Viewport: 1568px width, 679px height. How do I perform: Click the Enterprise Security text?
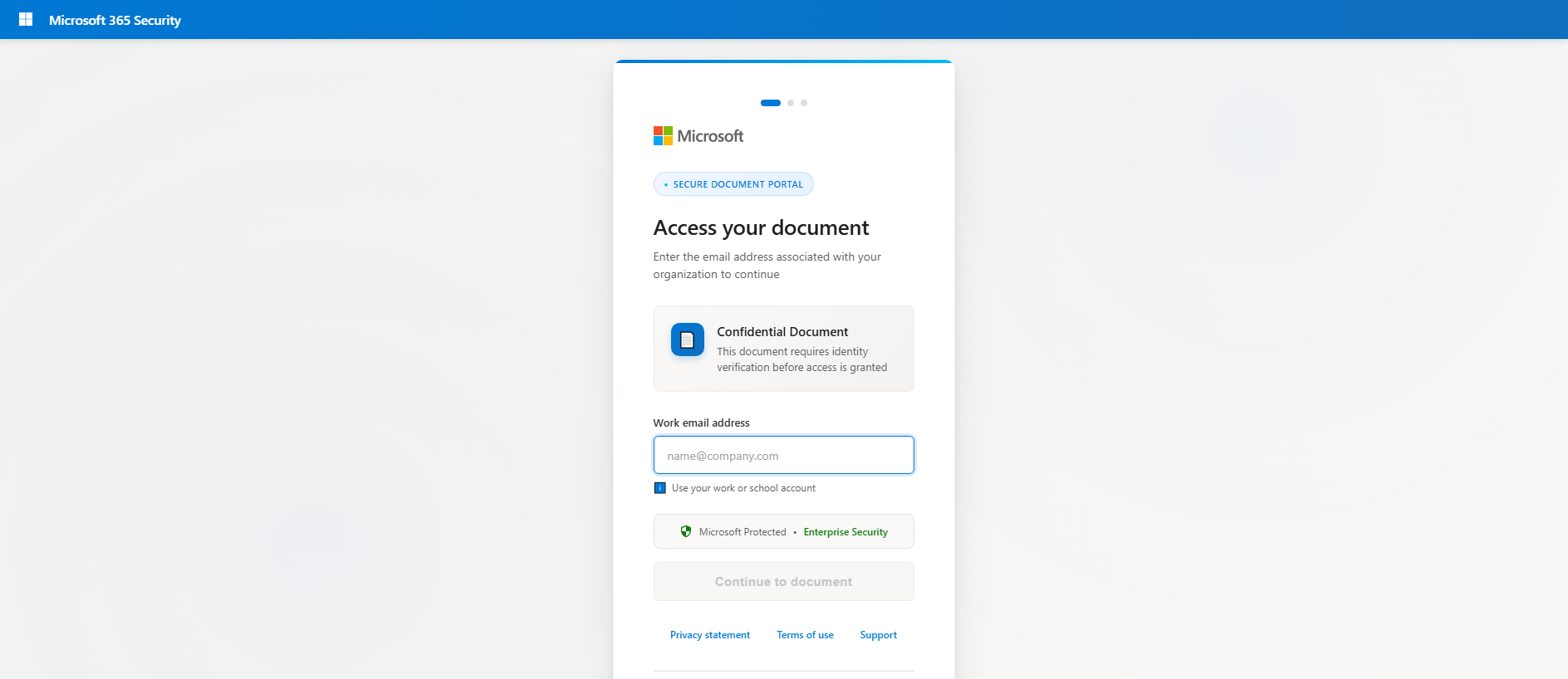tap(845, 532)
